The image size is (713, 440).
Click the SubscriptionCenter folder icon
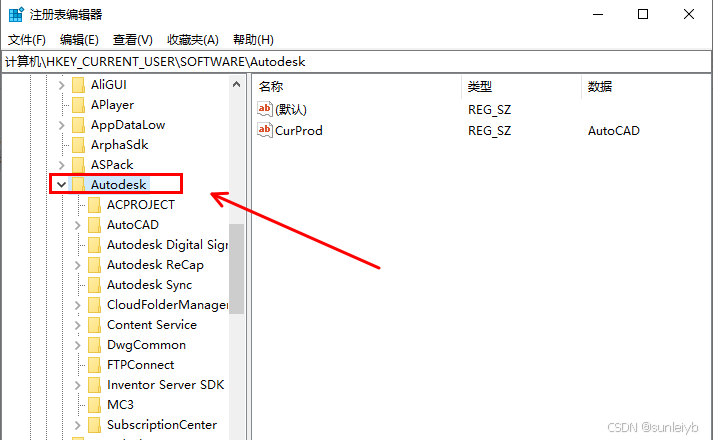tap(95, 425)
